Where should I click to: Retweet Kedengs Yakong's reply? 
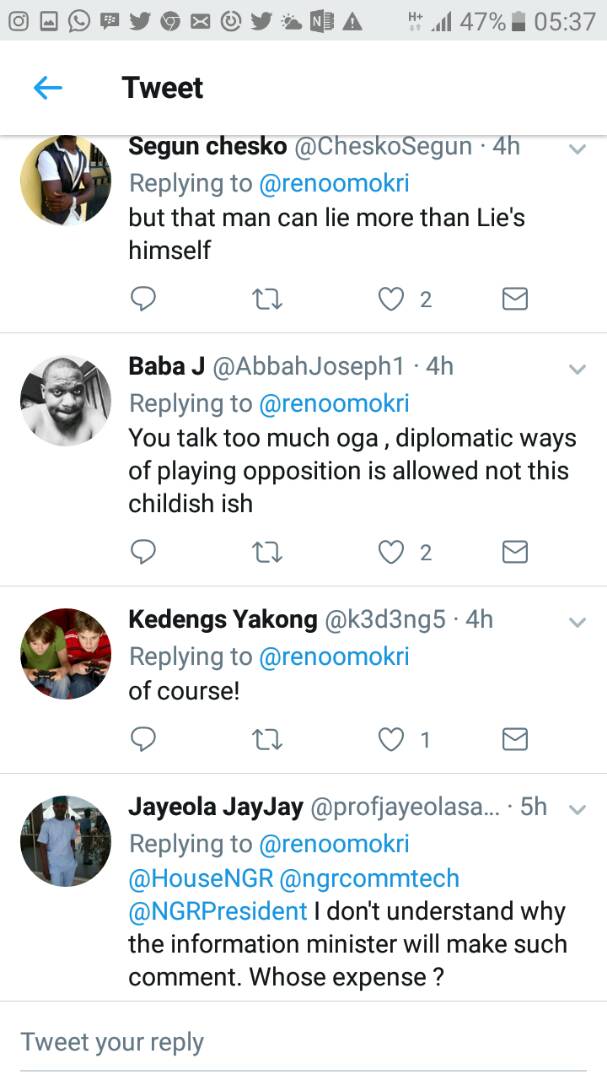pyautogui.click(x=267, y=739)
